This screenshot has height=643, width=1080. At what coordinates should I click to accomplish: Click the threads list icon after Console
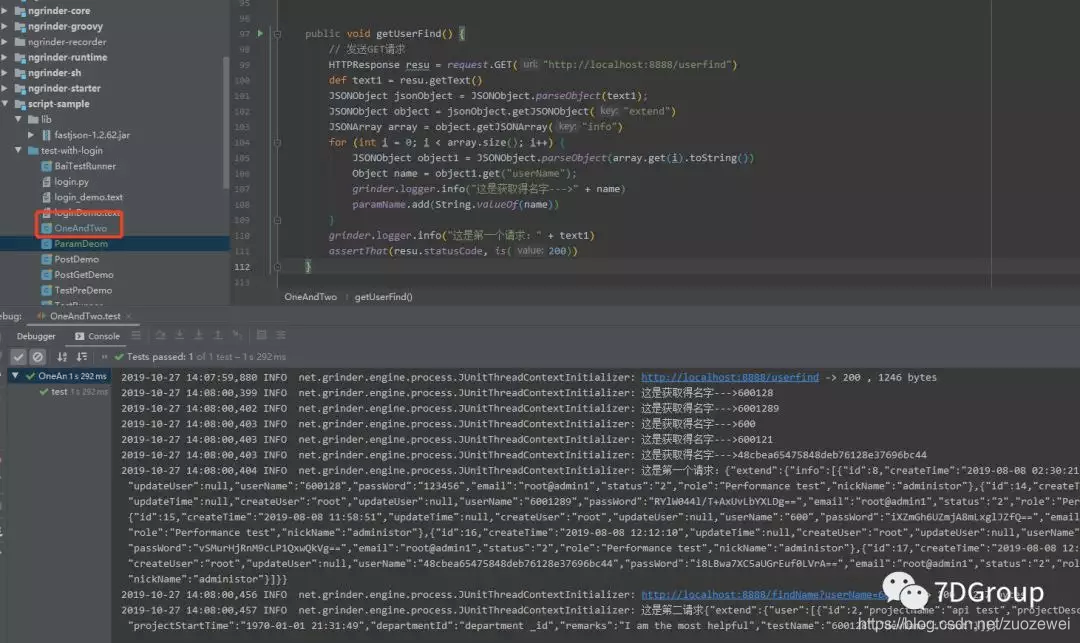coord(136,335)
